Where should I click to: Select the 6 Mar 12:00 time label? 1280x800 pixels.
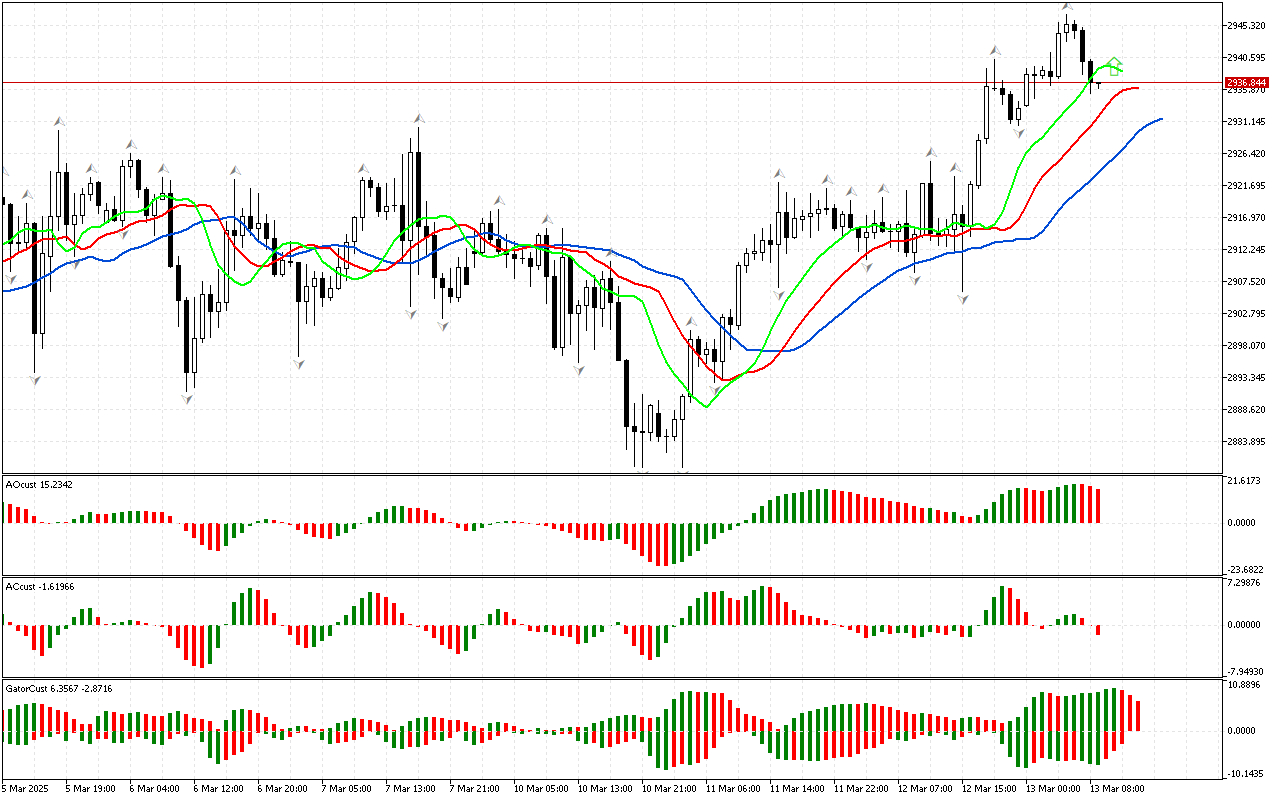point(218,789)
